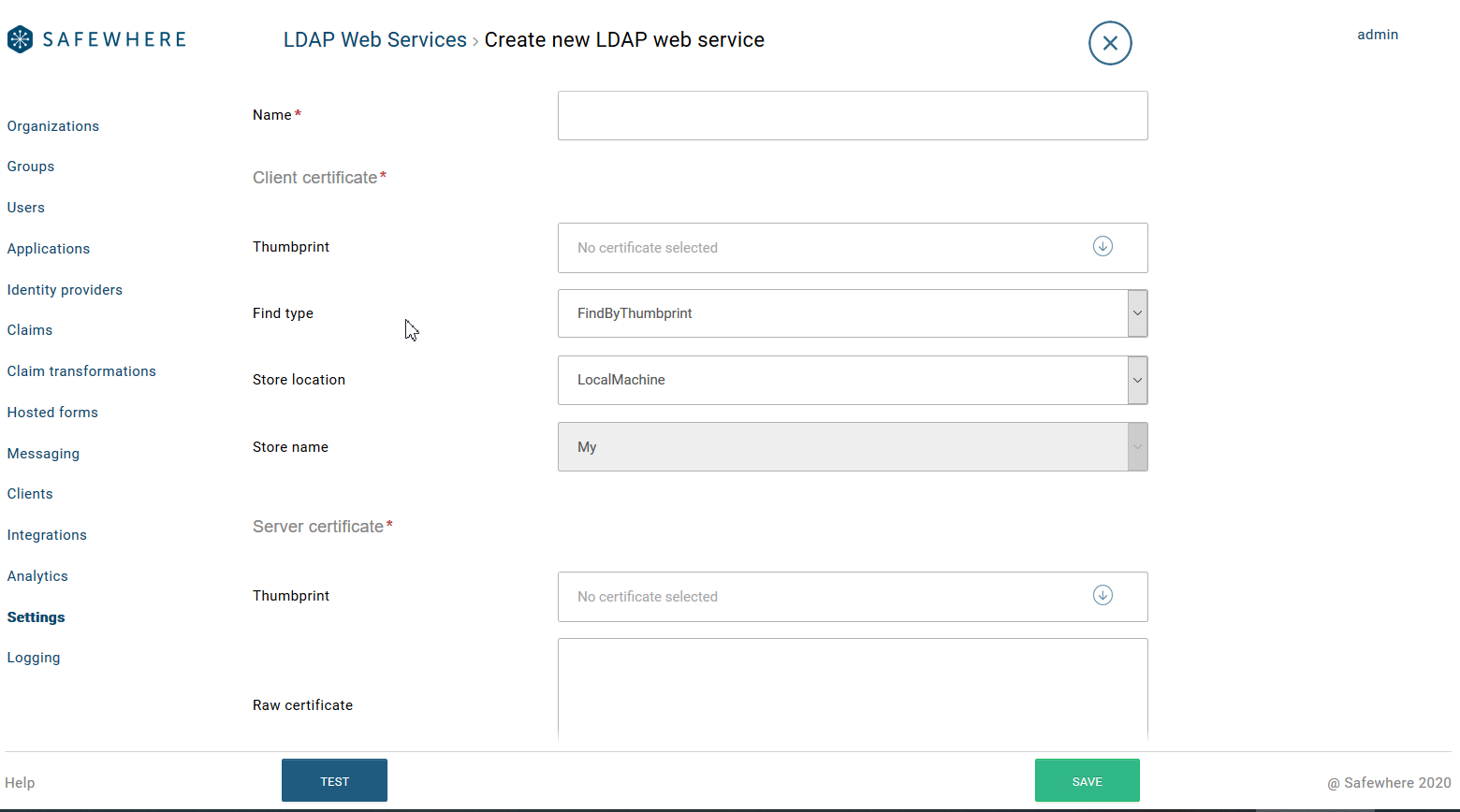Go to Messaging section
1460x812 pixels.
(x=43, y=454)
